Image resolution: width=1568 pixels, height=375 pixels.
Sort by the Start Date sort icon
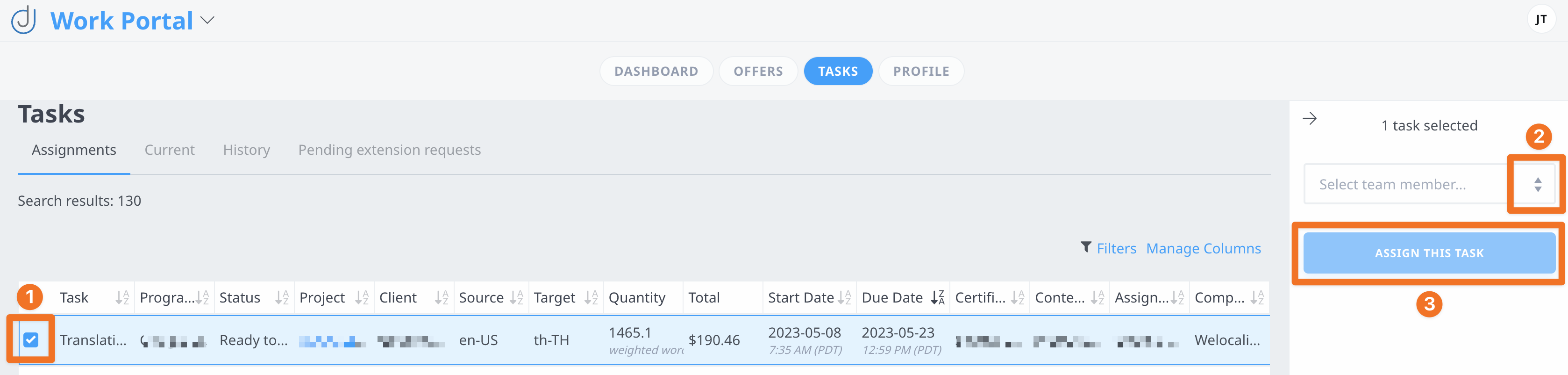(844, 298)
